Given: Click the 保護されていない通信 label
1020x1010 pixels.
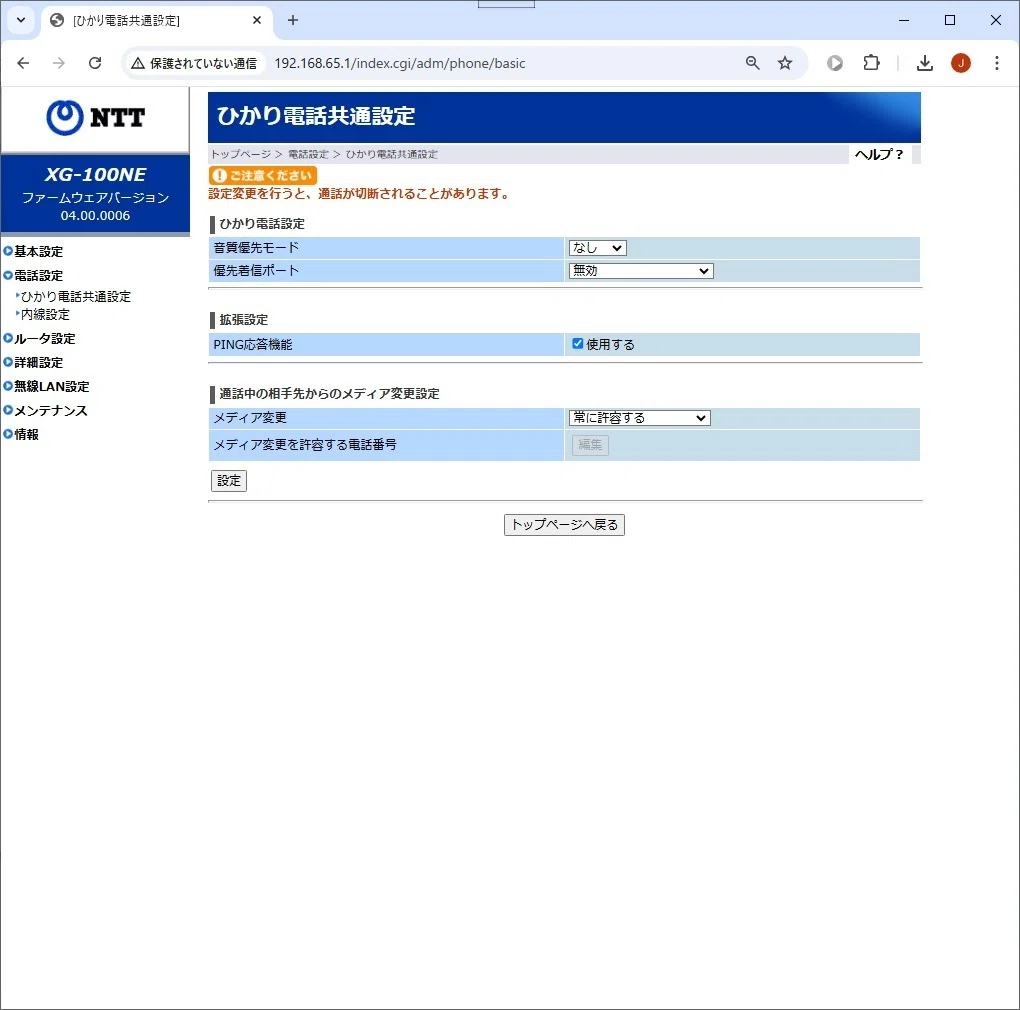Looking at the screenshot, I should coord(203,63).
